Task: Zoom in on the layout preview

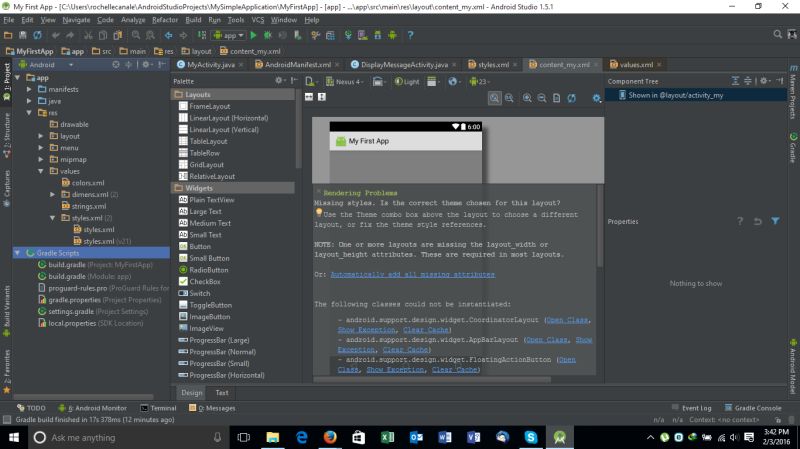Action: 527,98
